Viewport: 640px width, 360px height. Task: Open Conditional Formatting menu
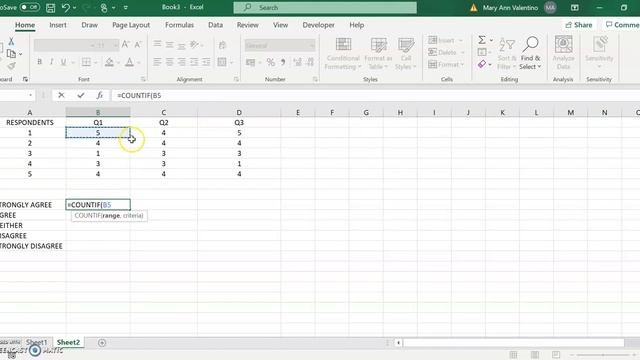click(x=343, y=53)
